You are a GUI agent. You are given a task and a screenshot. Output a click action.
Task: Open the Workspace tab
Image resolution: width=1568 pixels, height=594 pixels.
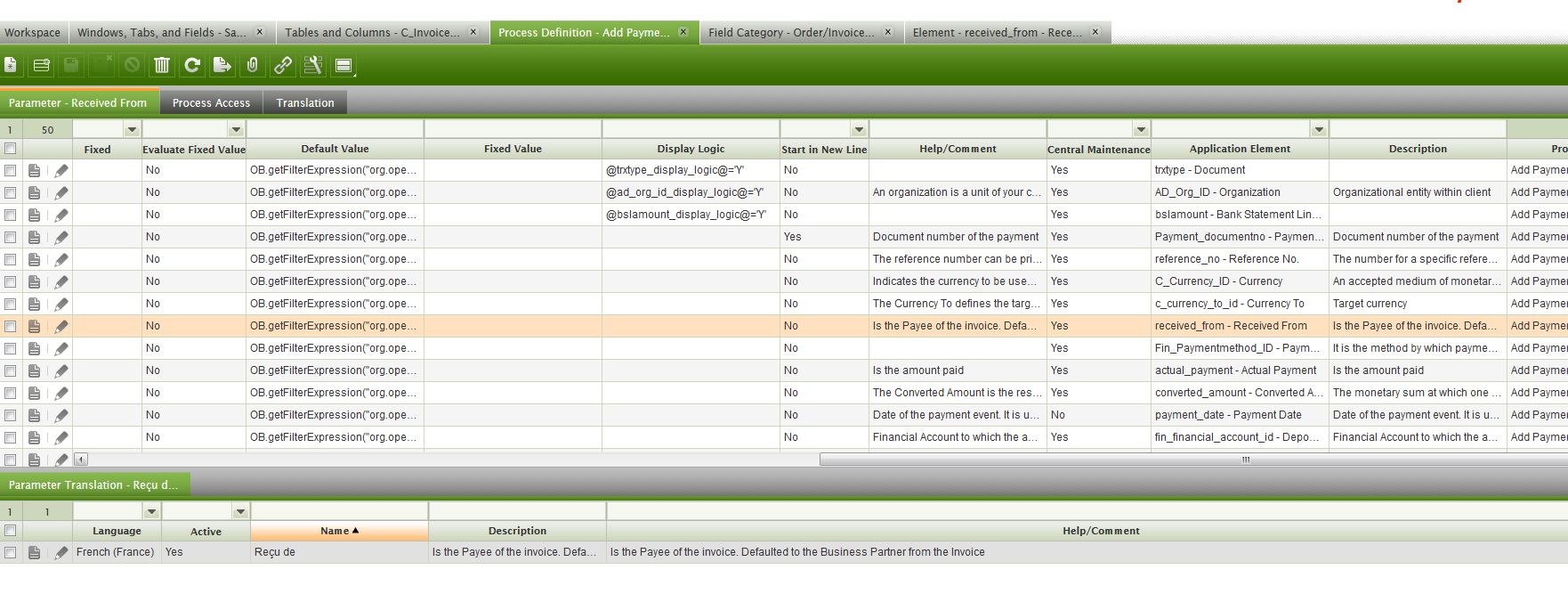[x=33, y=32]
